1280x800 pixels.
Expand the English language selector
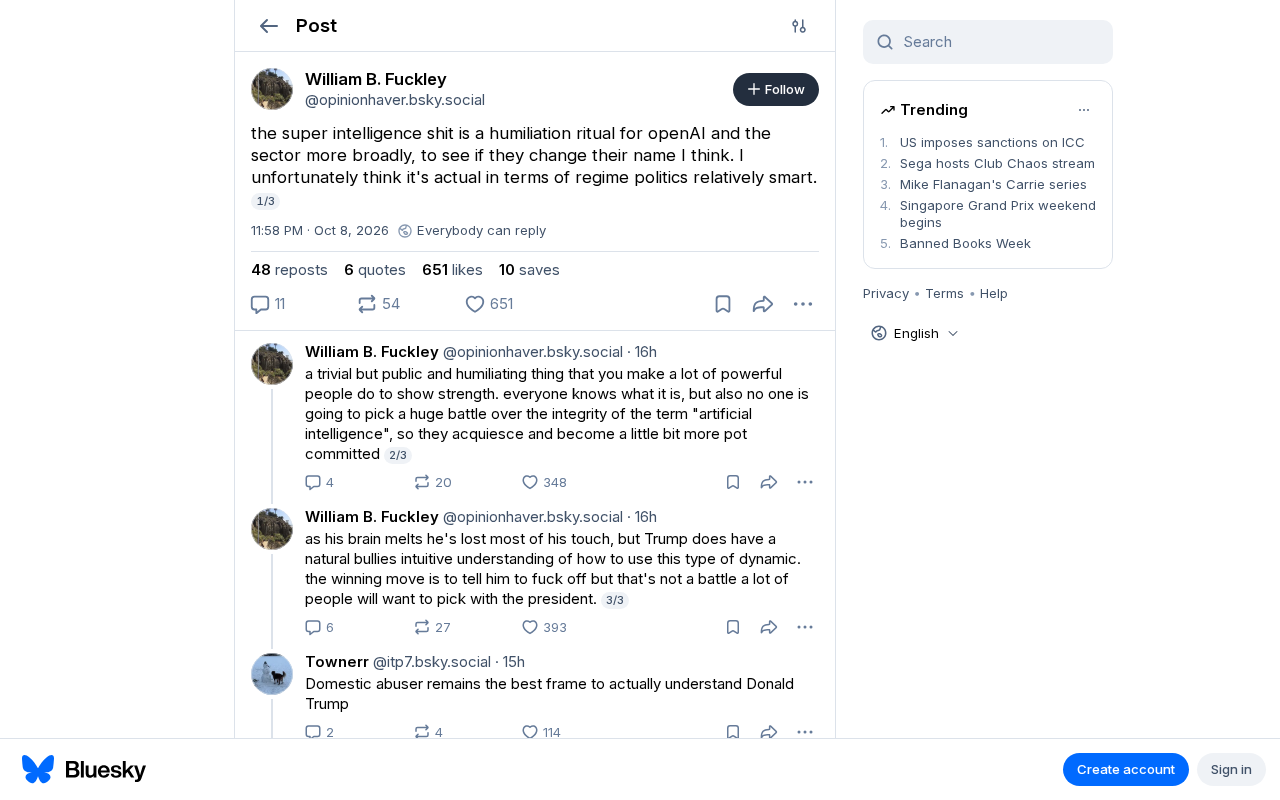tap(915, 333)
